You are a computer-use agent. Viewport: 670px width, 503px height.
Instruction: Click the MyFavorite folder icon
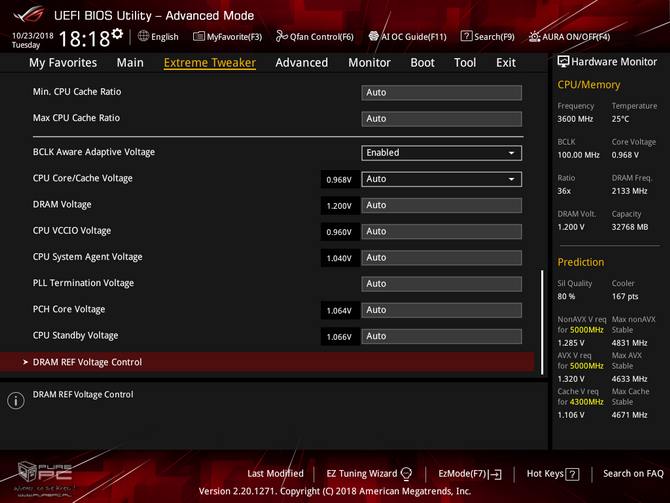tap(199, 36)
